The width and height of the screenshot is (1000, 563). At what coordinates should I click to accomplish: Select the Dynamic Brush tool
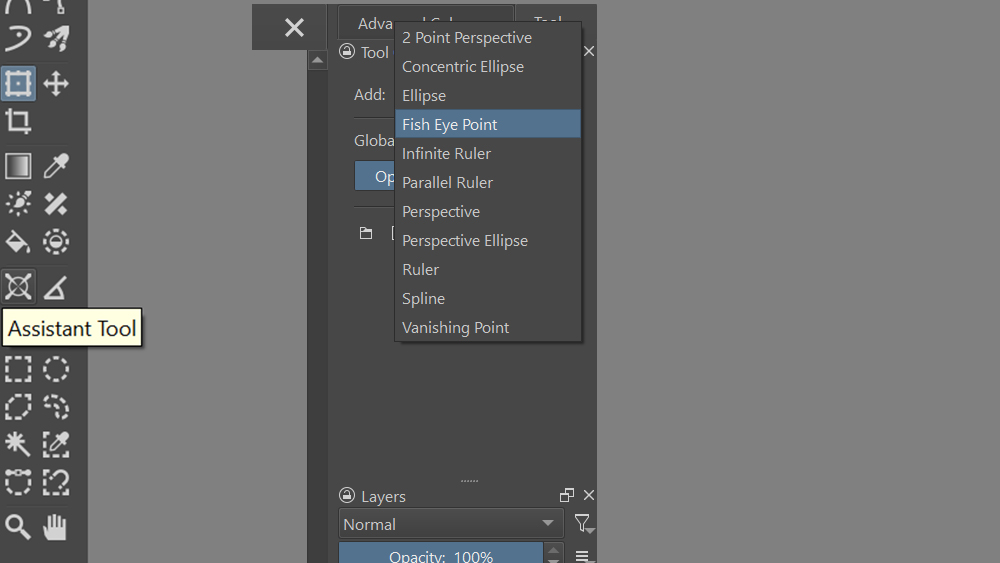18,38
